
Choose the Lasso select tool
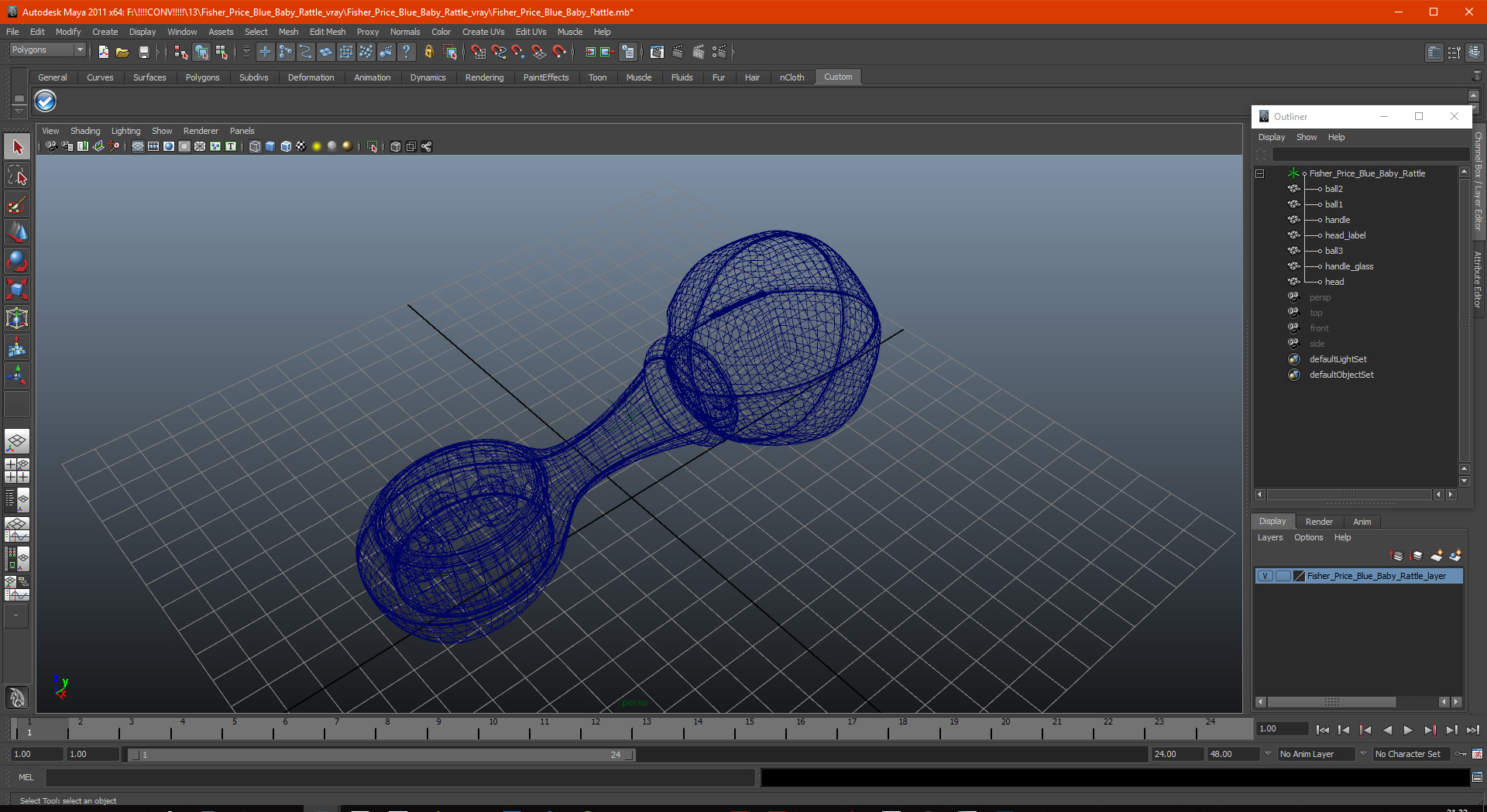pyautogui.click(x=17, y=176)
